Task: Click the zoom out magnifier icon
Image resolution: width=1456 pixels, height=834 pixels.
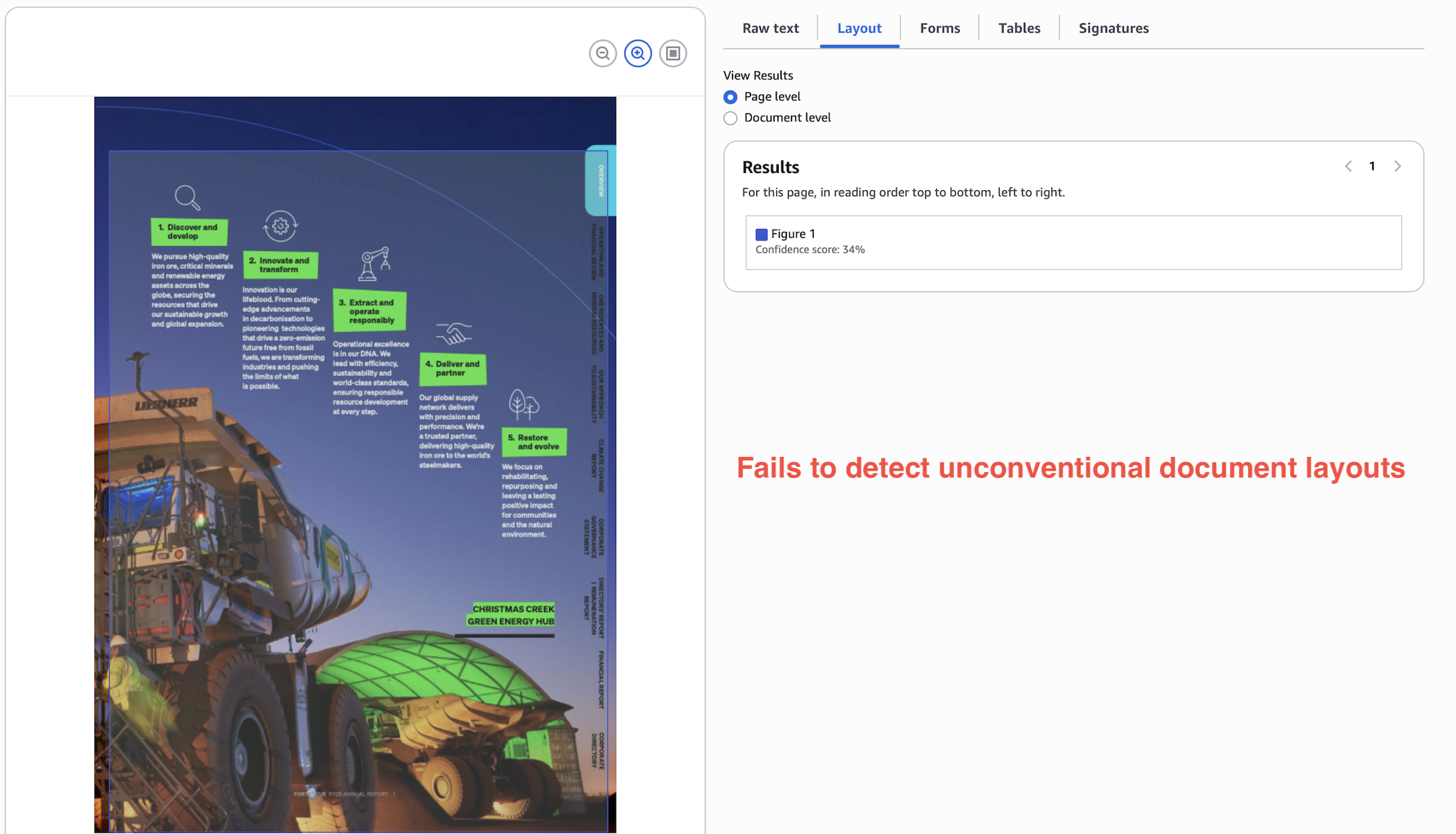Action: coord(603,53)
